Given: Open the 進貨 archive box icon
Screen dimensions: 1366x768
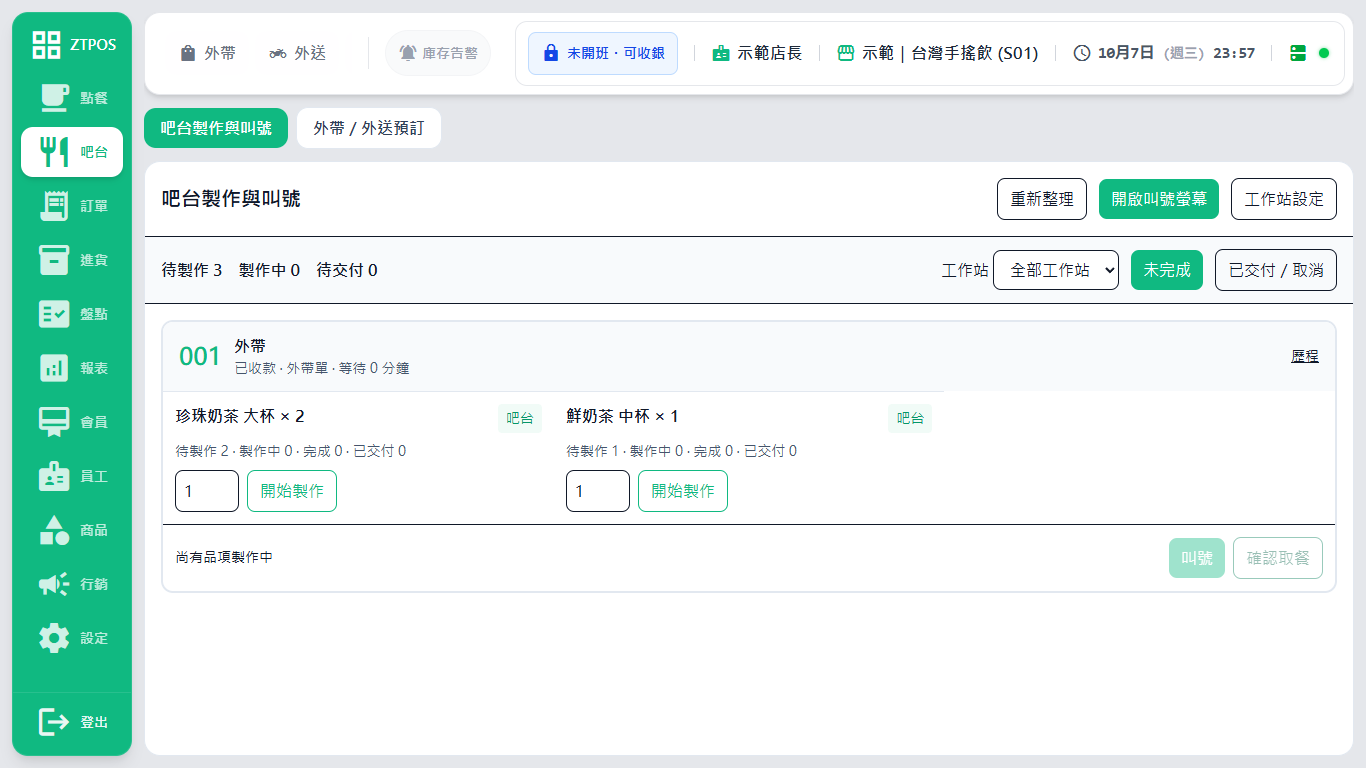Looking at the screenshot, I should [54, 260].
